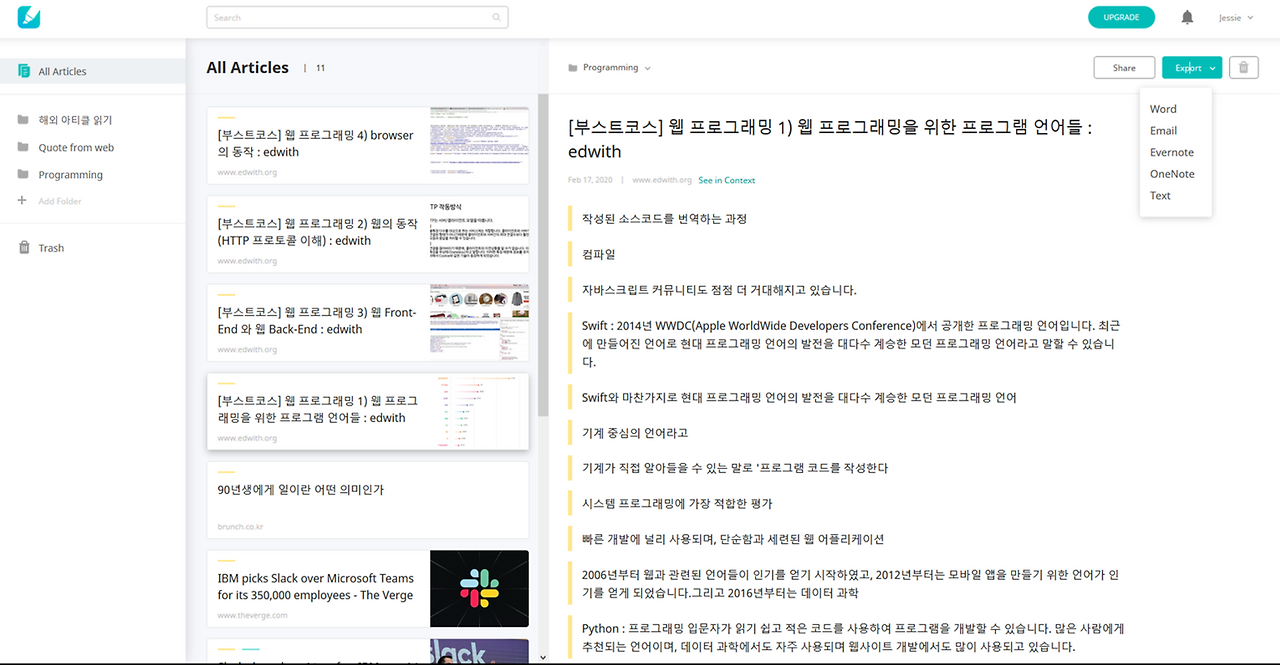Choose Email export option
Screen dimensions: 1280x665
1163,130
